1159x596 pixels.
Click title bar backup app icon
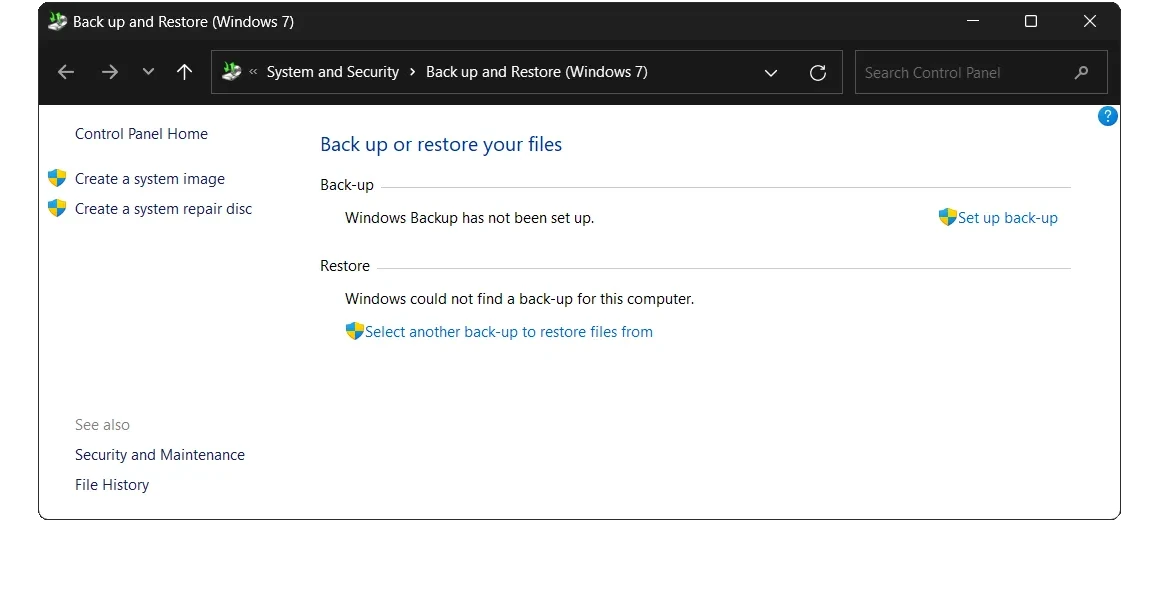57,21
